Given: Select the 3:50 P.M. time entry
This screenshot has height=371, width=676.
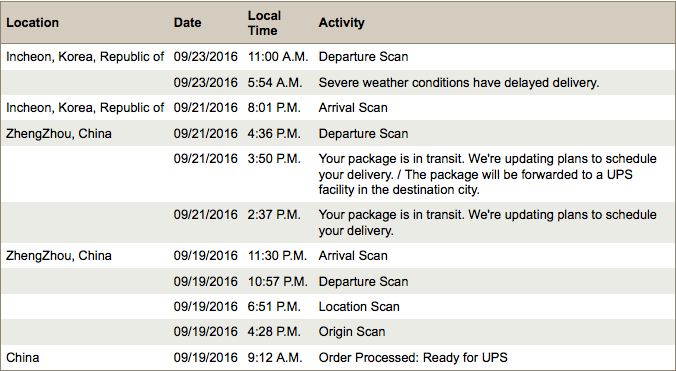Looking at the screenshot, I should 274,159.
